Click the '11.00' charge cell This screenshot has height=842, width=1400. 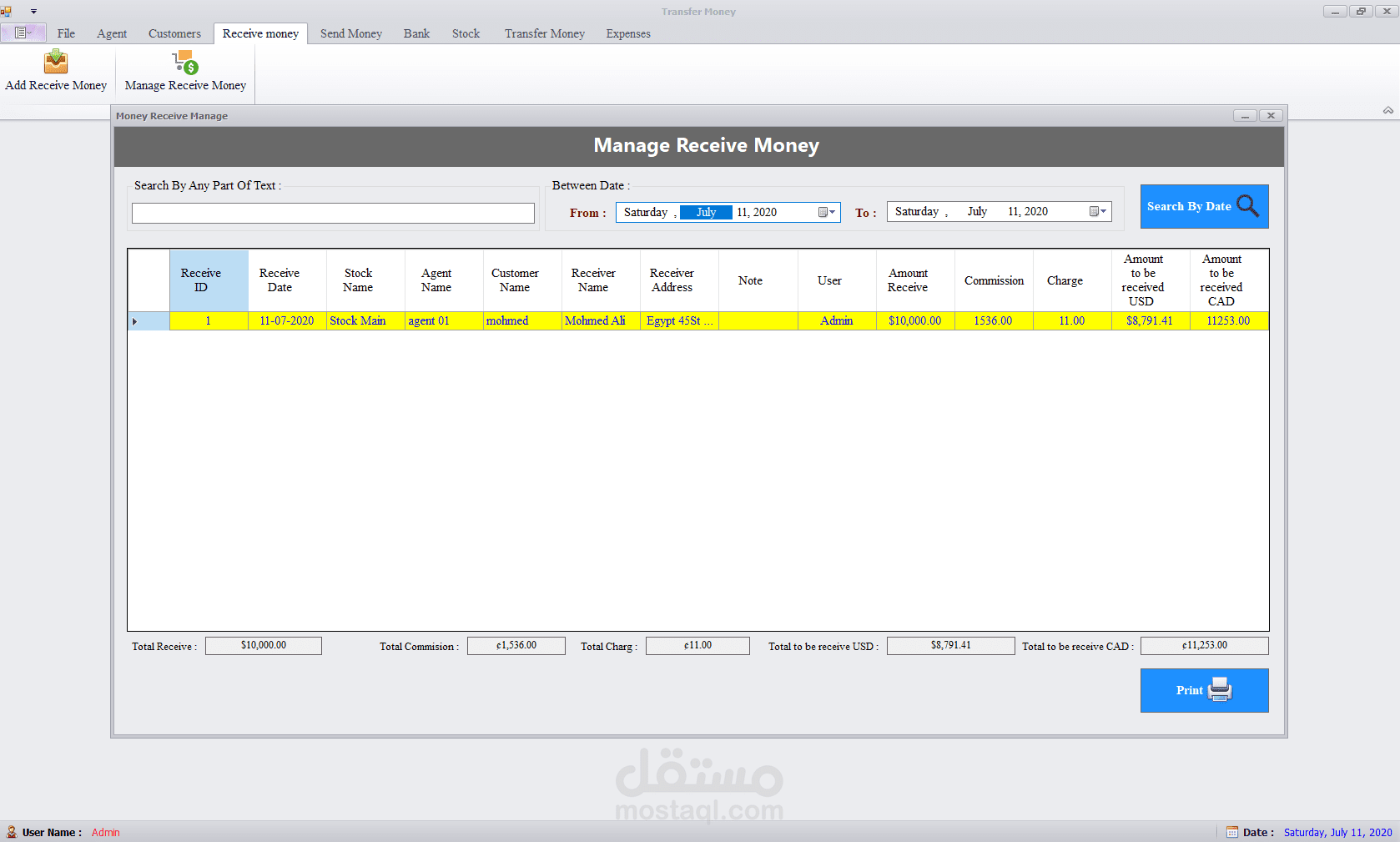[1072, 321]
